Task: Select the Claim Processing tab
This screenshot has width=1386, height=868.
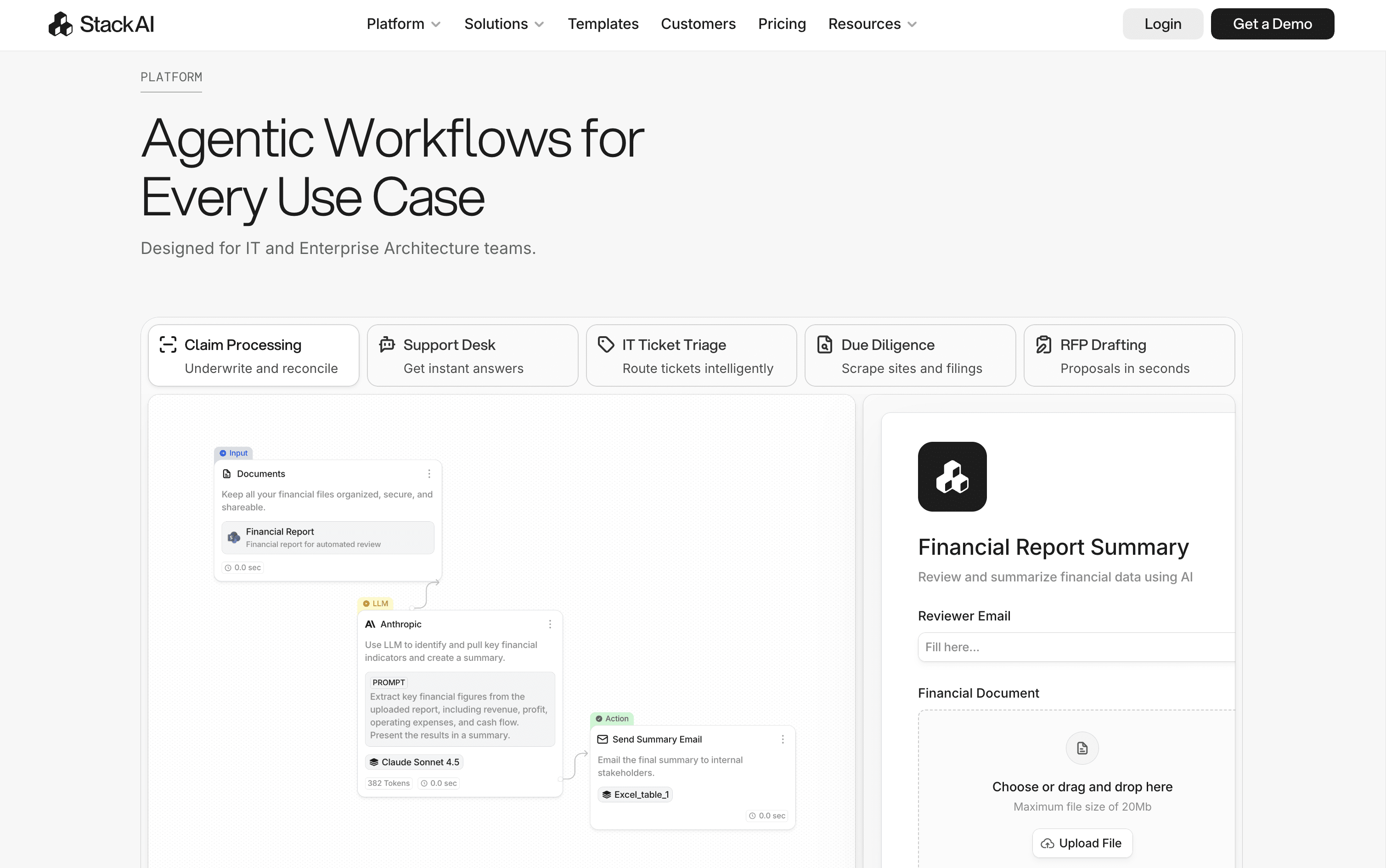Action: (x=254, y=355)
